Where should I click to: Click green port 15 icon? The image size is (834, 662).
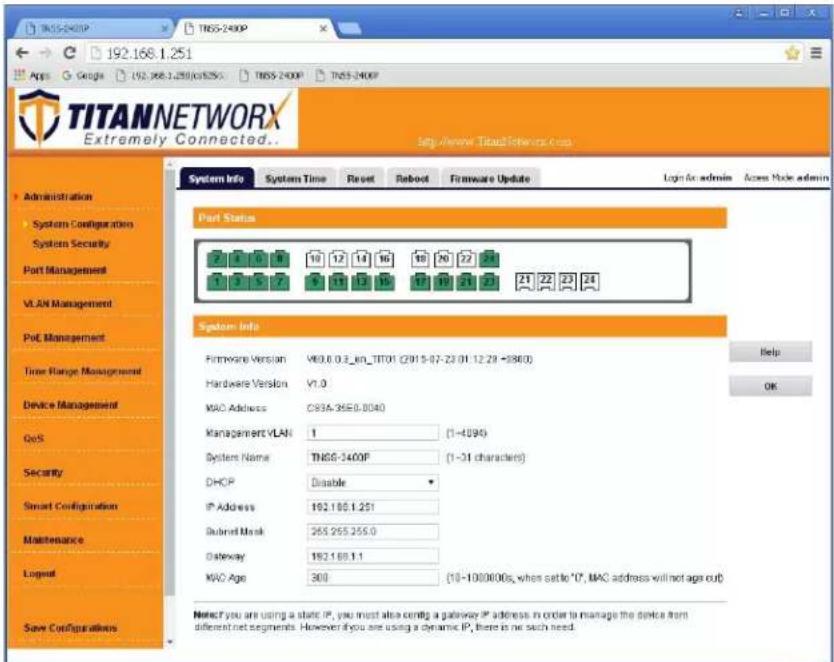tap(384, 281)
